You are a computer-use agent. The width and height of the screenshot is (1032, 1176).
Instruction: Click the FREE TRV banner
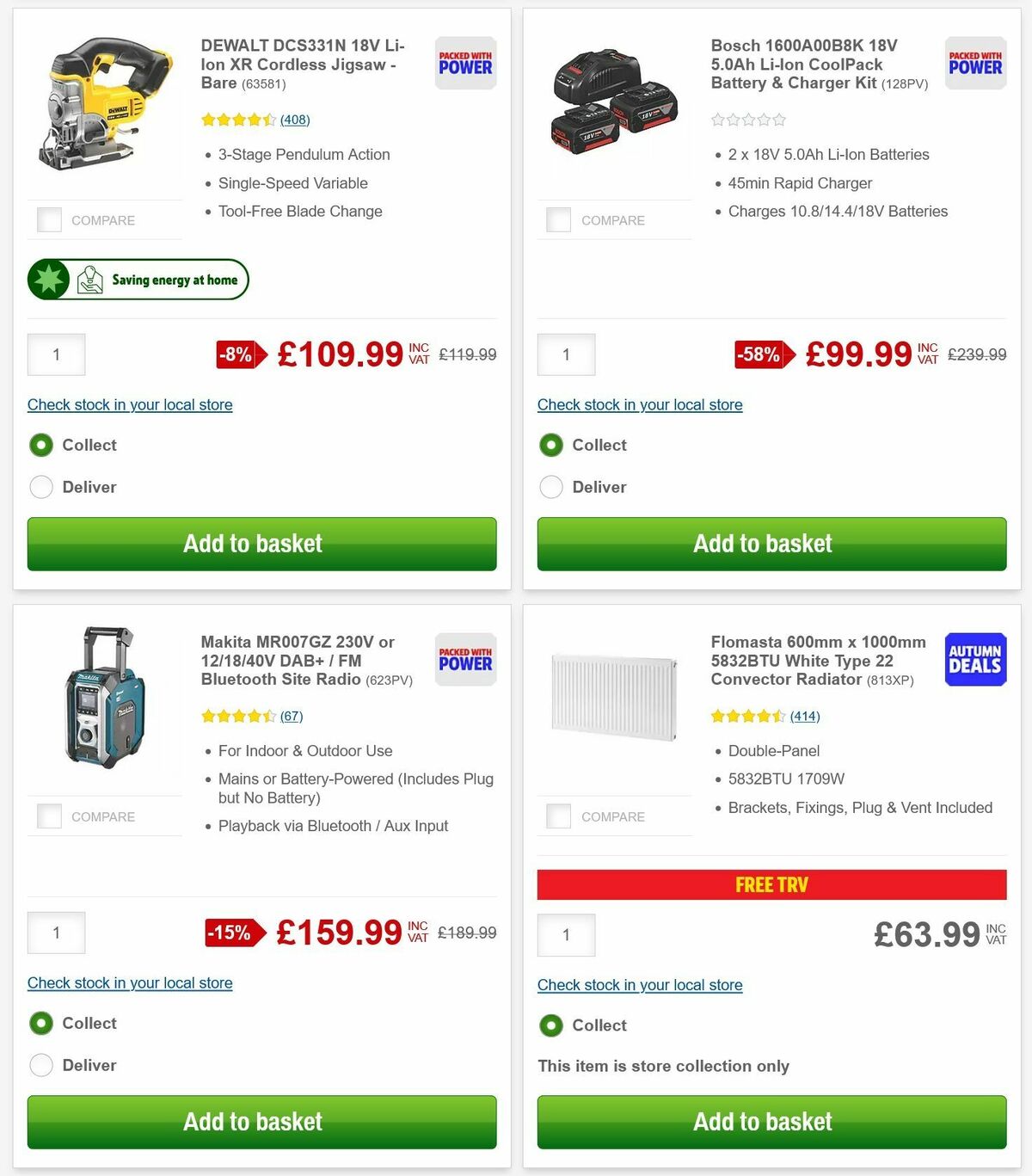point(771,884)
